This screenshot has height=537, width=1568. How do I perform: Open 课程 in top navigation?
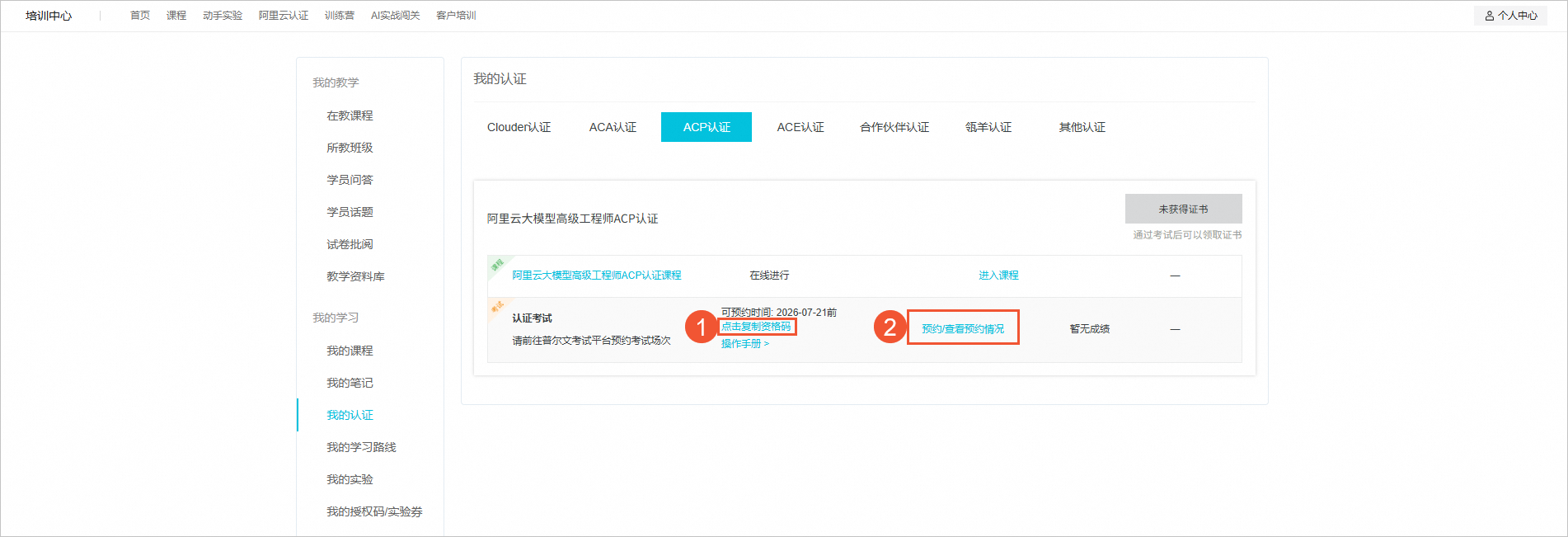click(x=176, y=16)
